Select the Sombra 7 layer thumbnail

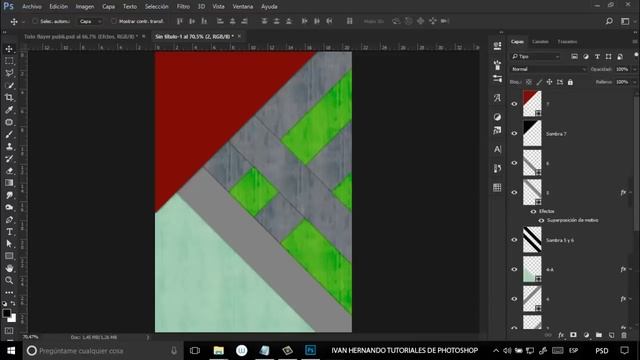point(532,133)
